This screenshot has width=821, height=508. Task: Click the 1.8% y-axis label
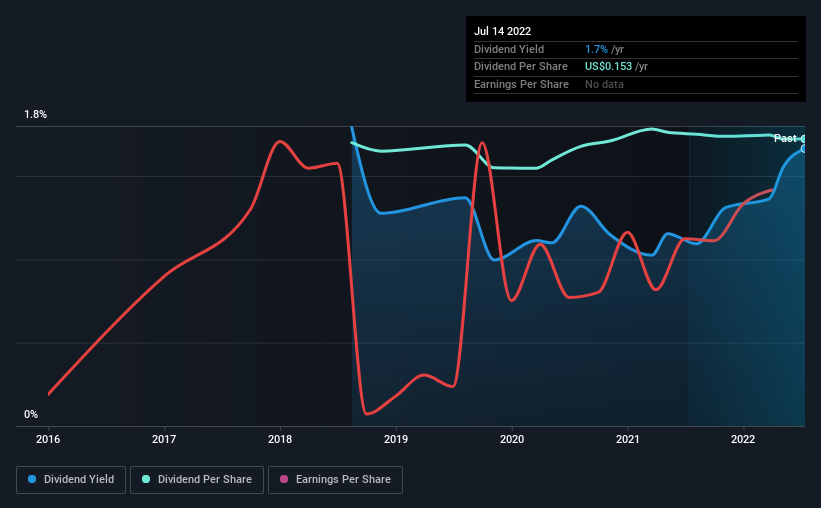coord(36,115)
